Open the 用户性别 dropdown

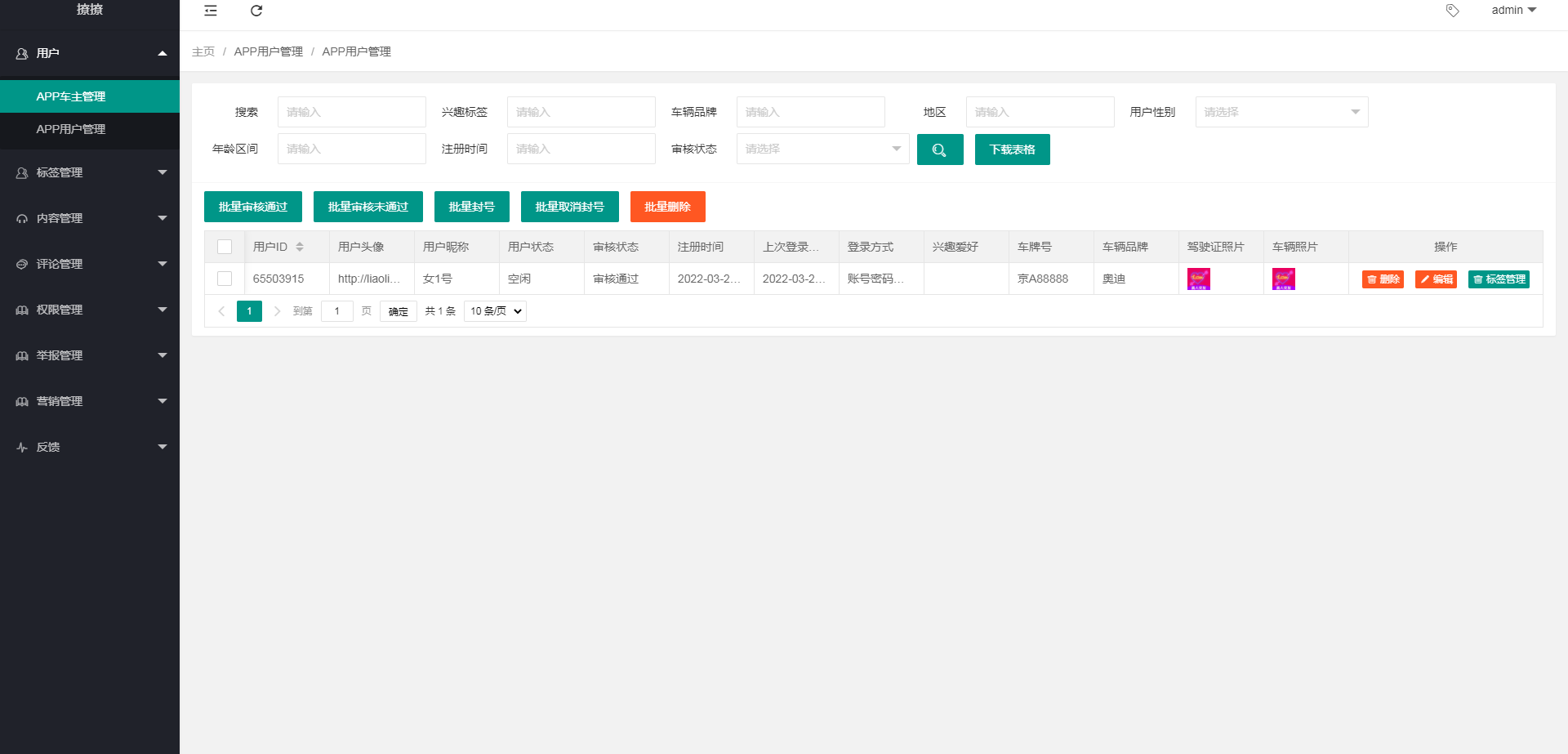tap(1281, 112)
